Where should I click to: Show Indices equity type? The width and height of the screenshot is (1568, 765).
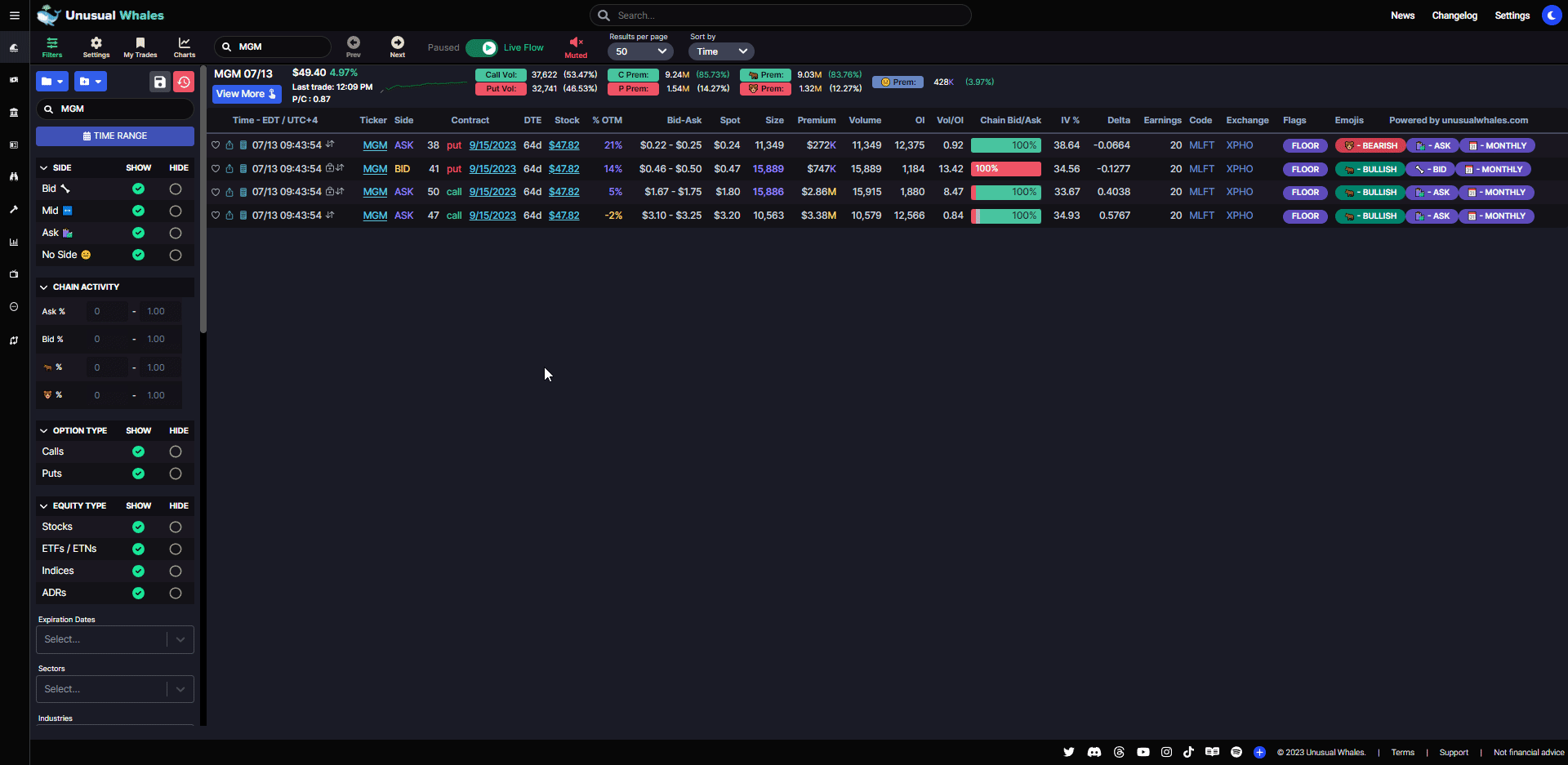pyautogui.click(x=138, y=571)
